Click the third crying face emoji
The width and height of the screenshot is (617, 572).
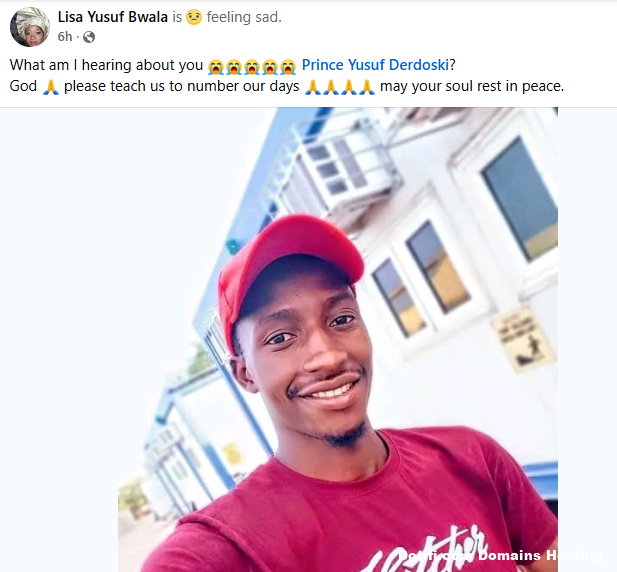coord(252,66)
